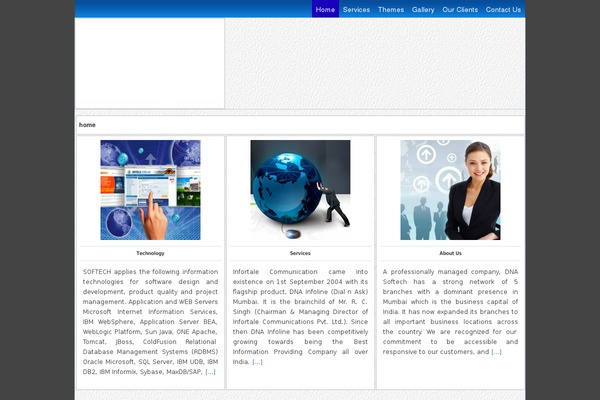Click the 'home' page title text
Image resolution: width=600 pixels, height=400 pixels.
coord(87,125)
